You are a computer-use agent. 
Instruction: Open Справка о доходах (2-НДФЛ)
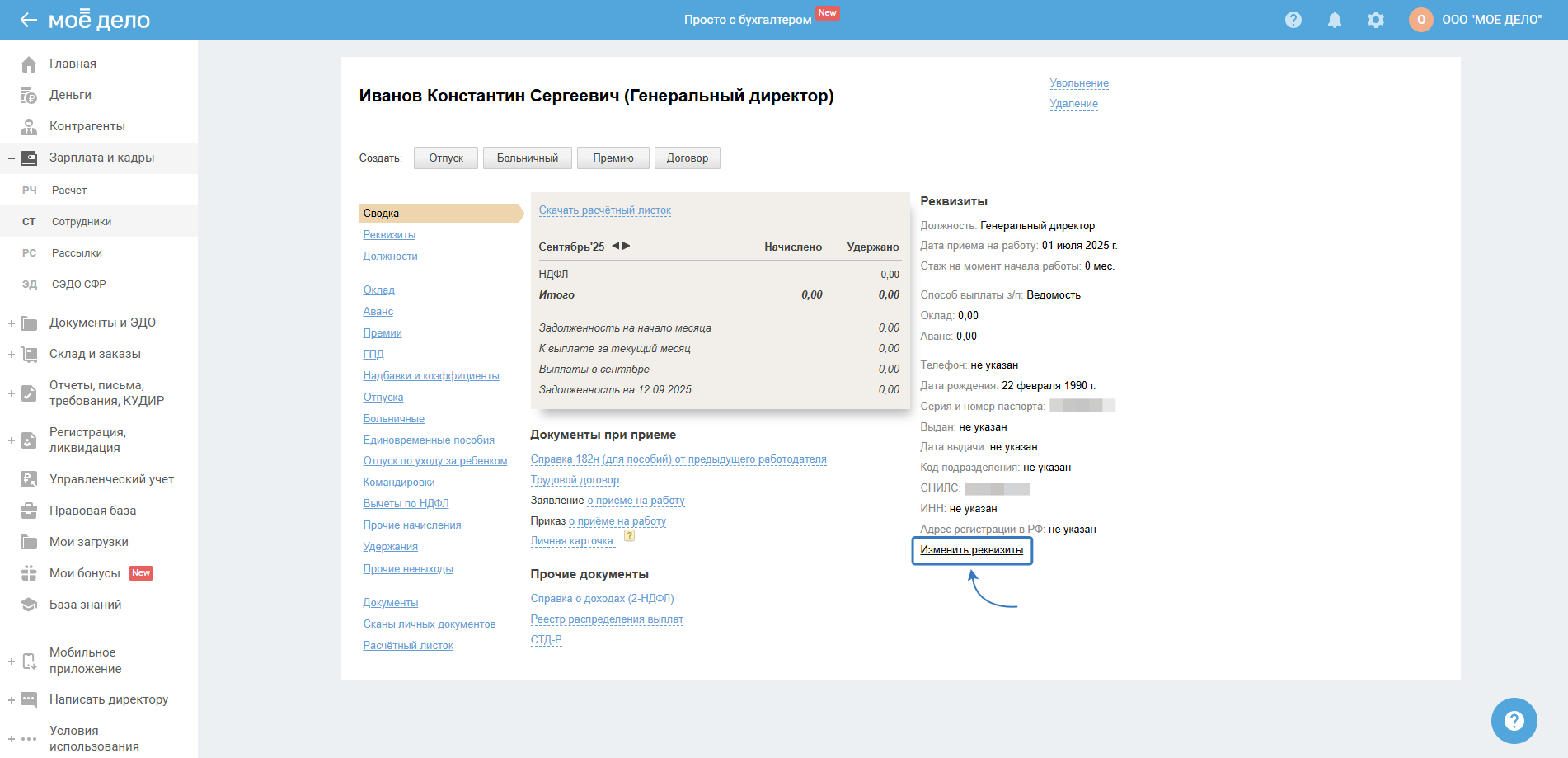point(603,599)
